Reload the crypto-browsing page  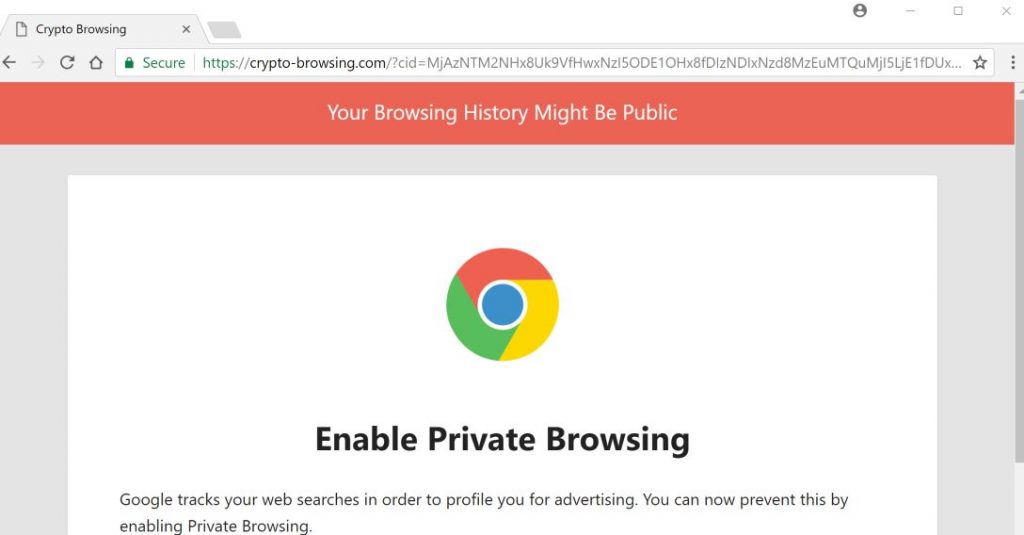(67, 63)
